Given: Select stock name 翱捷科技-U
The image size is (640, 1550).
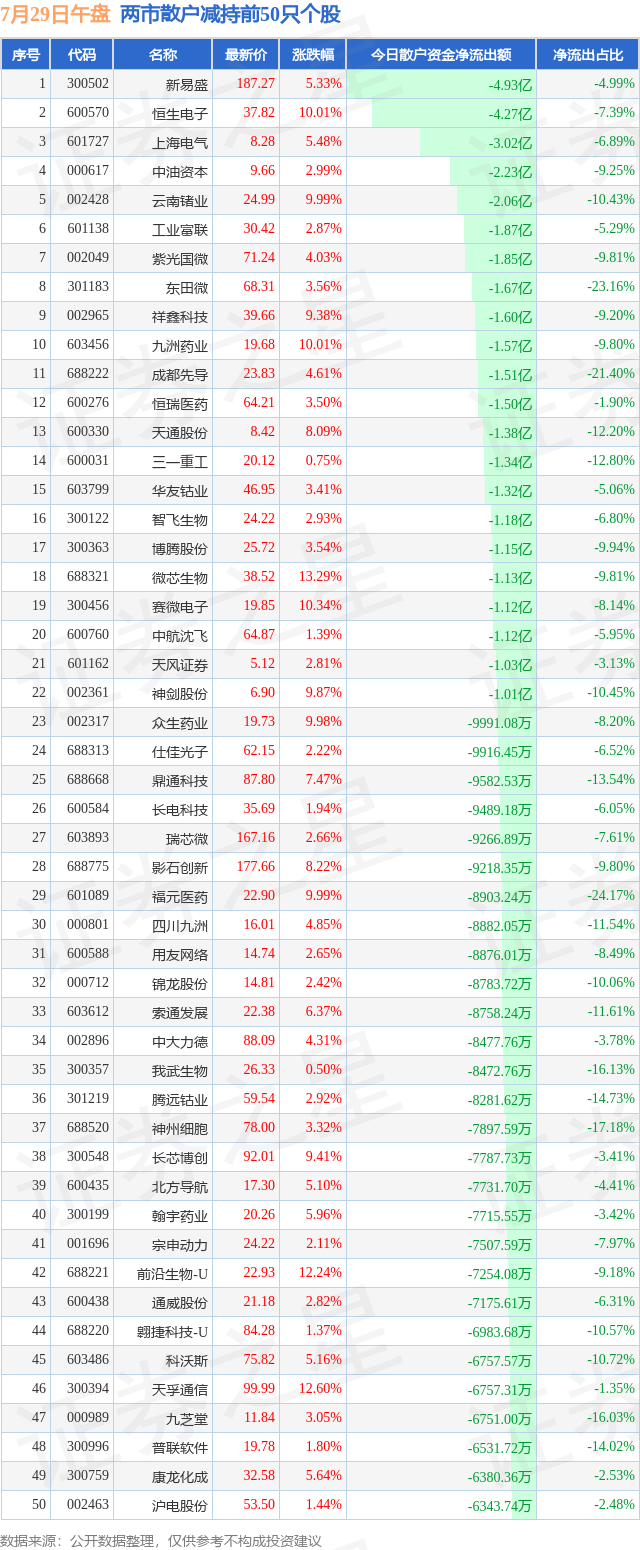Looking at the screenshot, I should click(173, 1331).
